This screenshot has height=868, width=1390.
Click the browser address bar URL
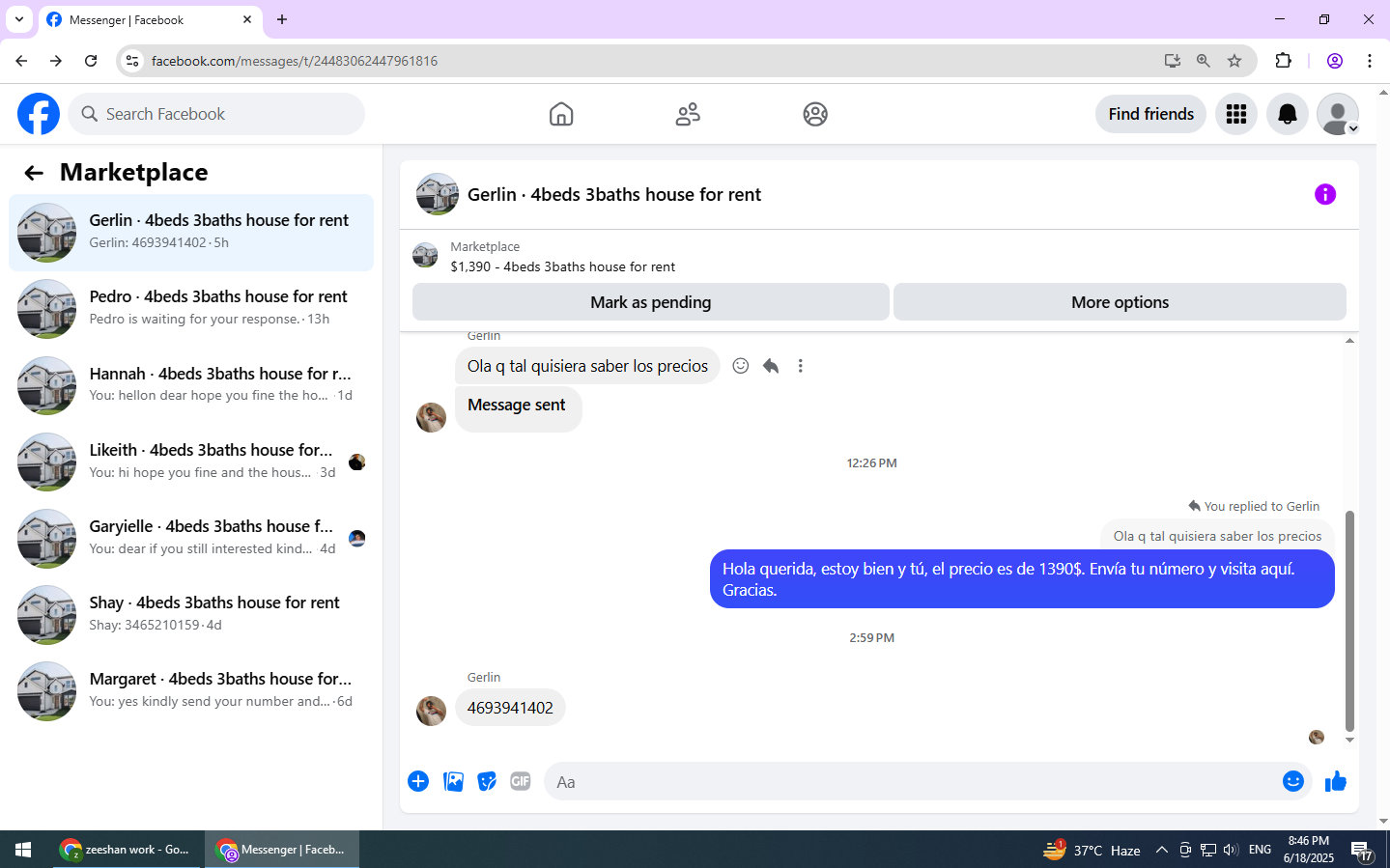coord(295,61)
